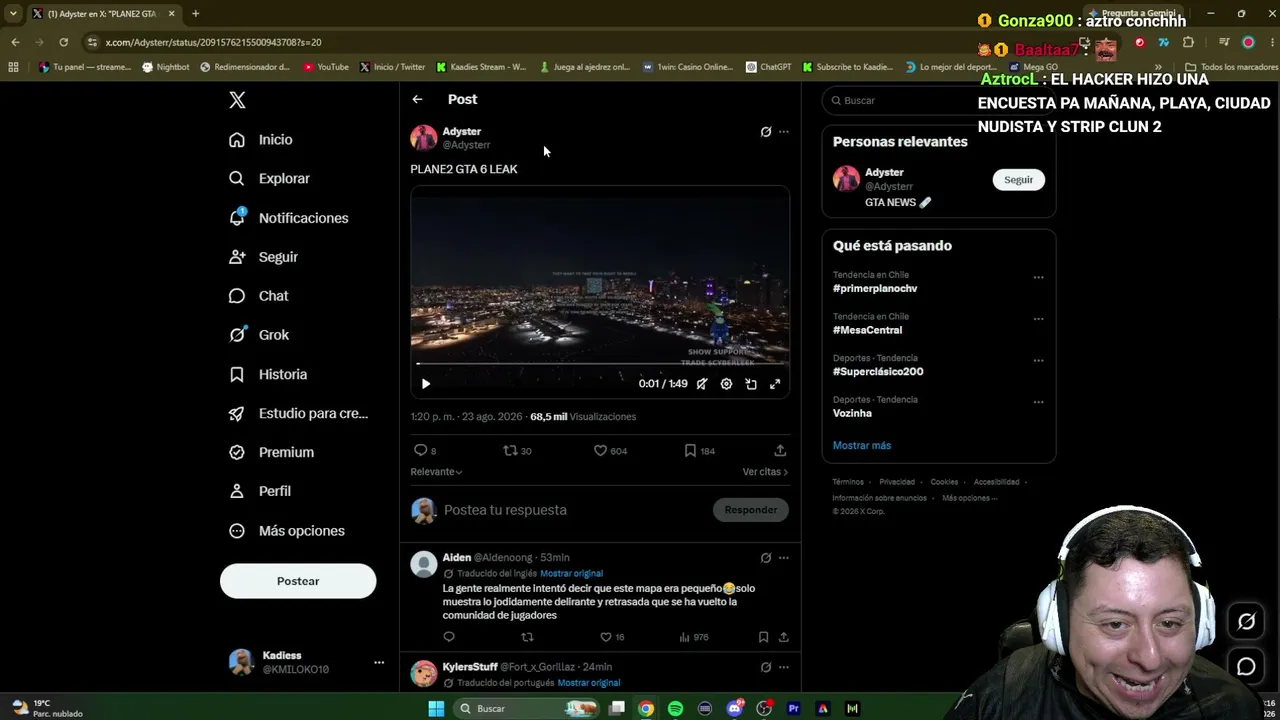Click the Grok icon on Adyster's post
Screen dimensions: 1280x720
pos(766,132)
